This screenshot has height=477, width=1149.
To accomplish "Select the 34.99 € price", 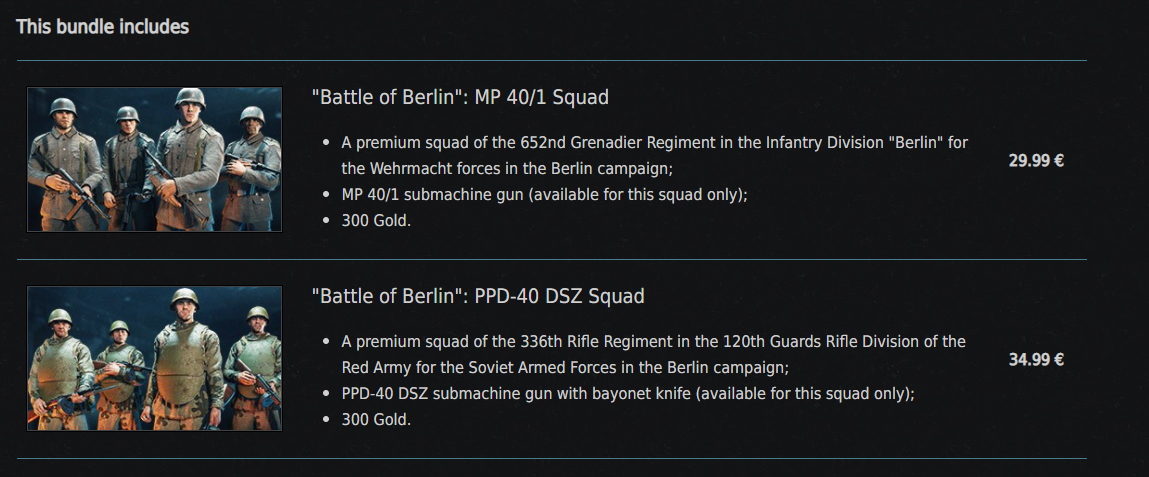I will (x=1035, y=360).
